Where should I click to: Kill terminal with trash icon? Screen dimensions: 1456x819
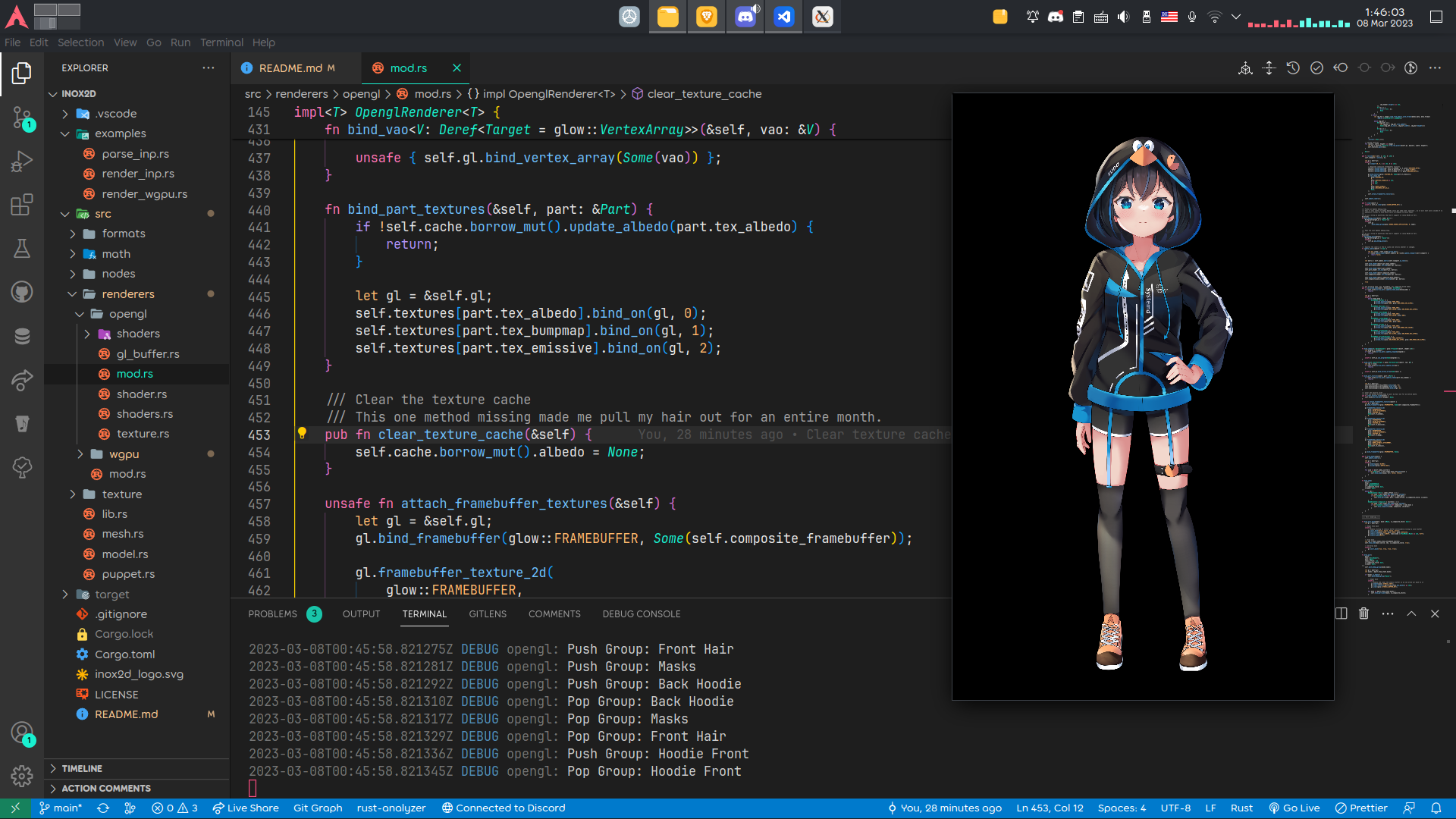coord(1363,613)
